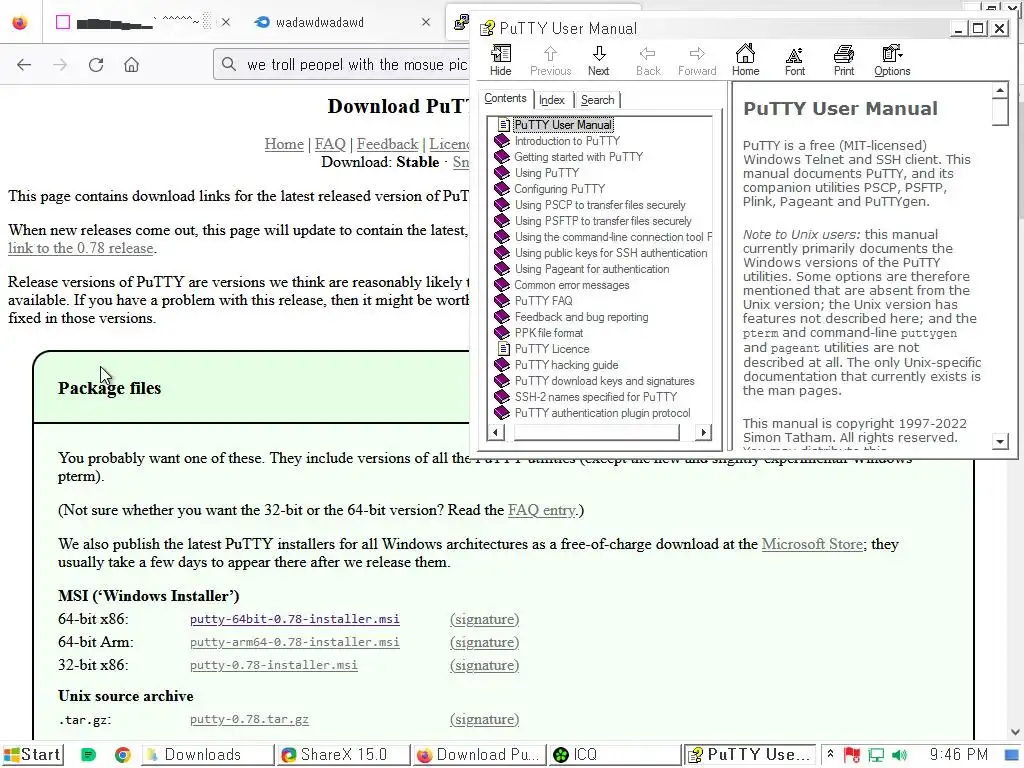Click the network monitor tray icon
Viewport: 1024px width, 768px height.
click(x=875, y=755)
